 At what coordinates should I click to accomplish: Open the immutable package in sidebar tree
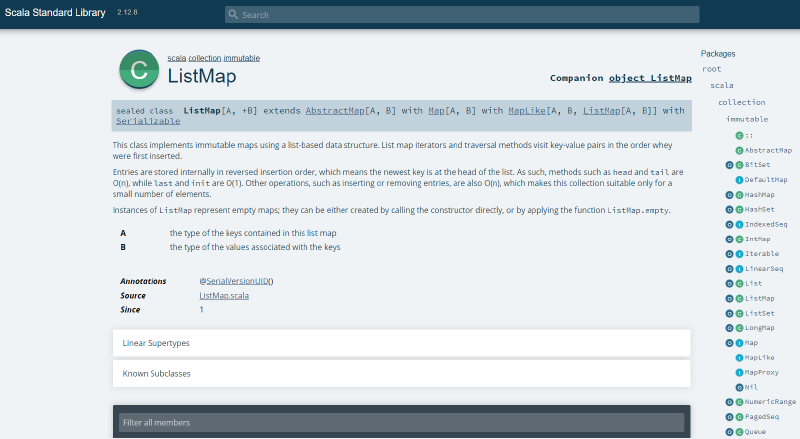(x=747, y=119)
